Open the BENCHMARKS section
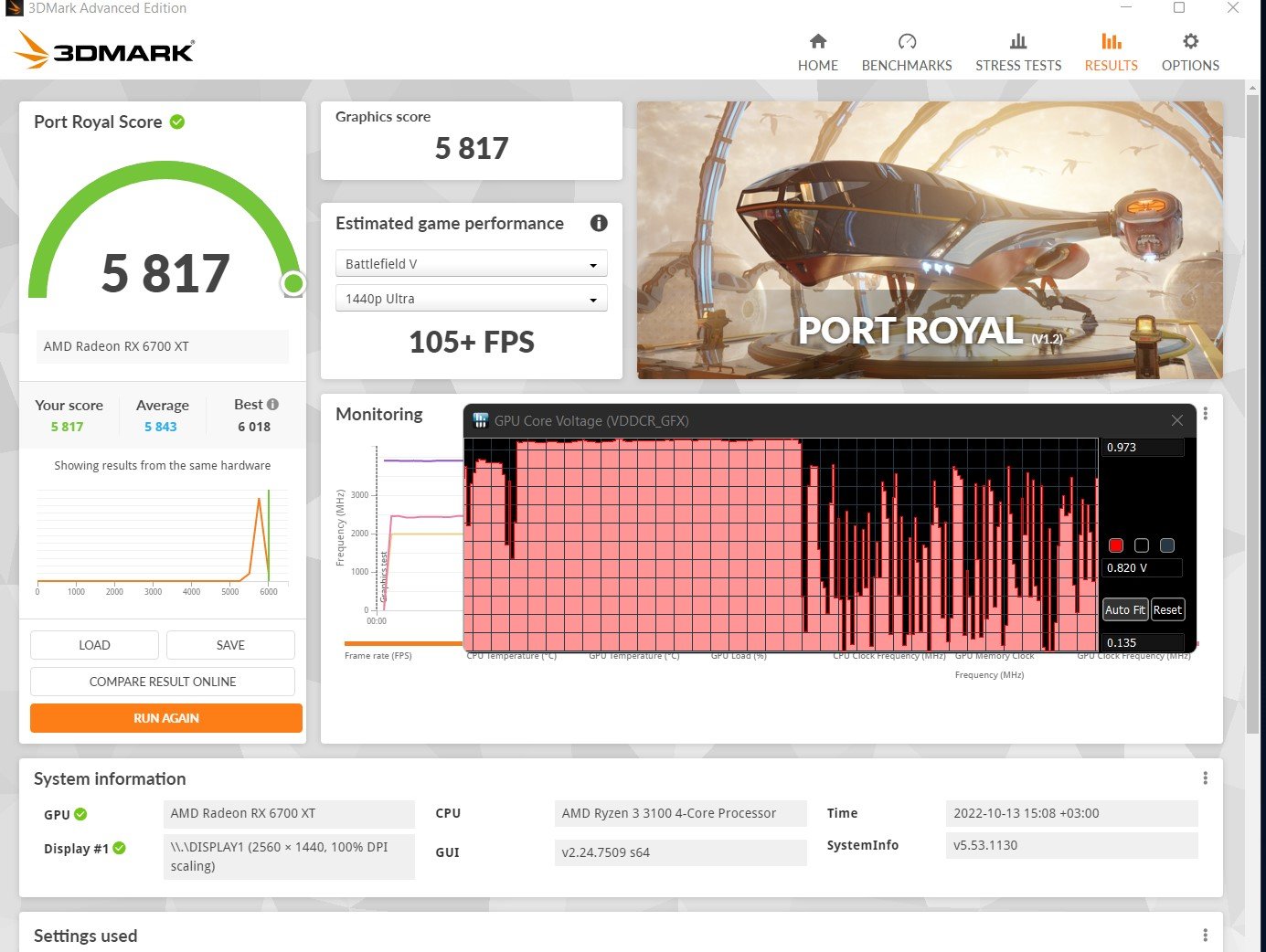Image resolution: width=1266 pixels, height=952 pixels. pyautogui.click(x=907, y=53)
